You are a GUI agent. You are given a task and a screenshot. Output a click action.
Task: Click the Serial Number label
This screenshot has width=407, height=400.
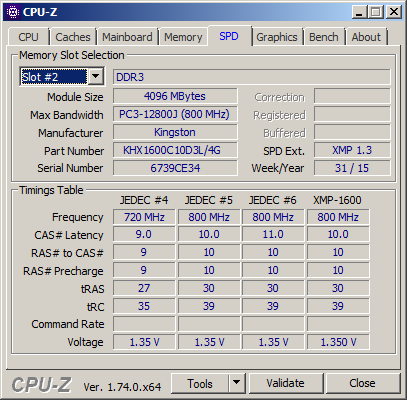[70, 168]
